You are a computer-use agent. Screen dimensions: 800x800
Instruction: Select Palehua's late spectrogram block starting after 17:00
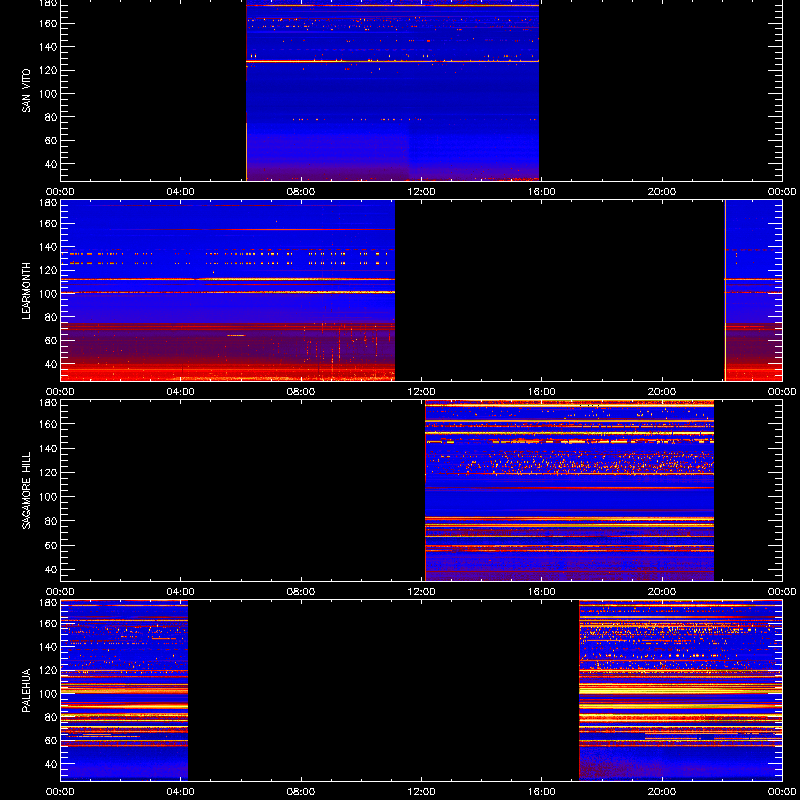681,690
